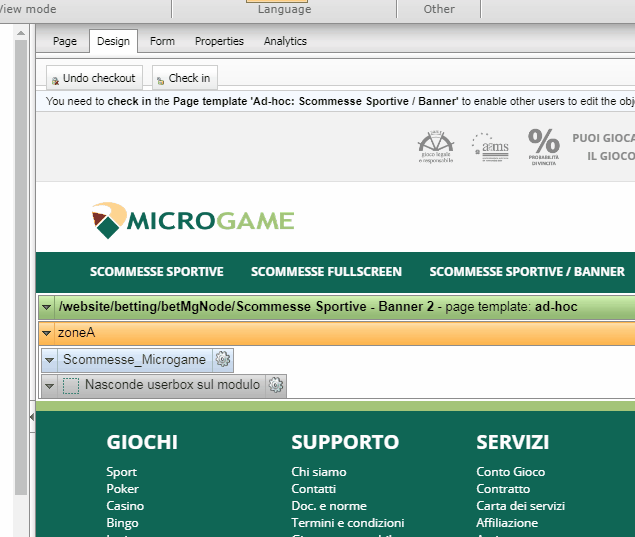
Task: Click the Microgame logo
Action: click(193, 220)
